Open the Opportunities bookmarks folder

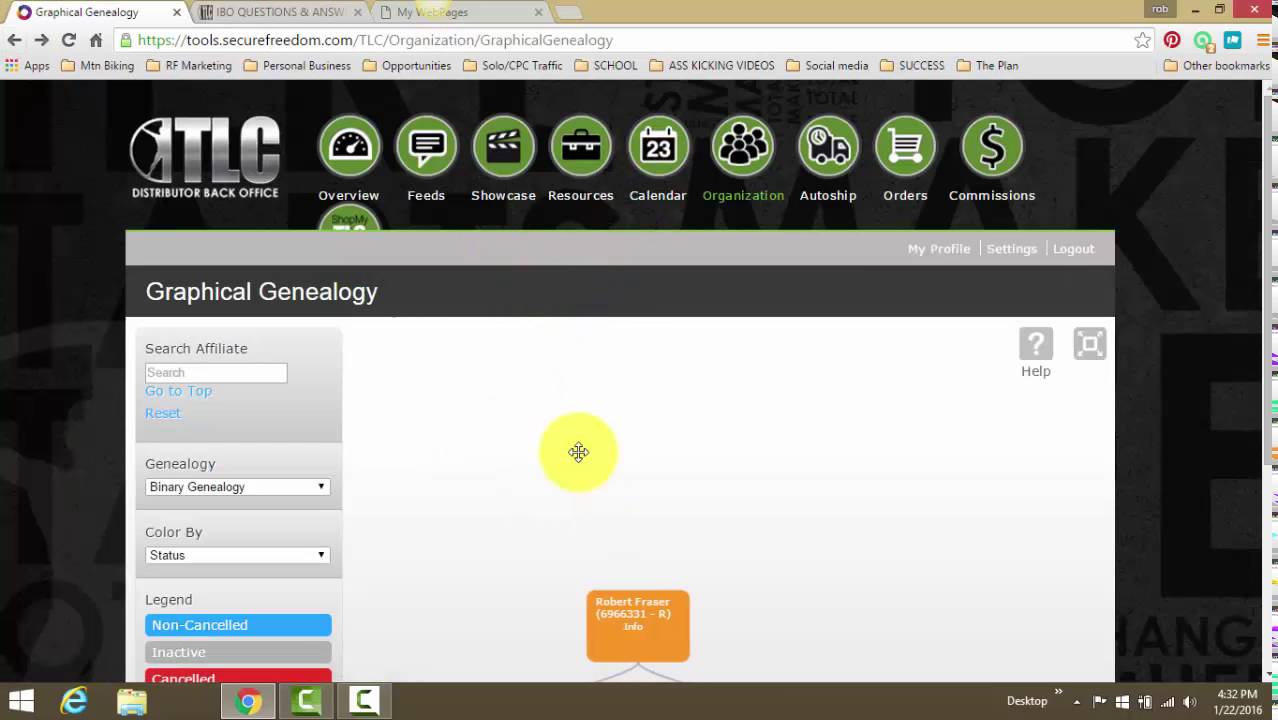(407, 66)
